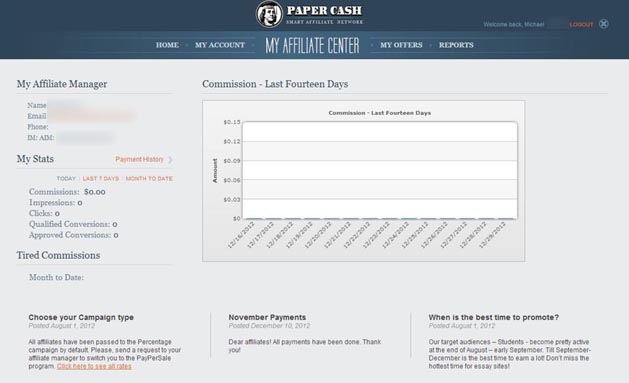Click the 'My Stats' heading
Image resolution: width=629 pixels, height=383 pixels.
tap(35, 159)
